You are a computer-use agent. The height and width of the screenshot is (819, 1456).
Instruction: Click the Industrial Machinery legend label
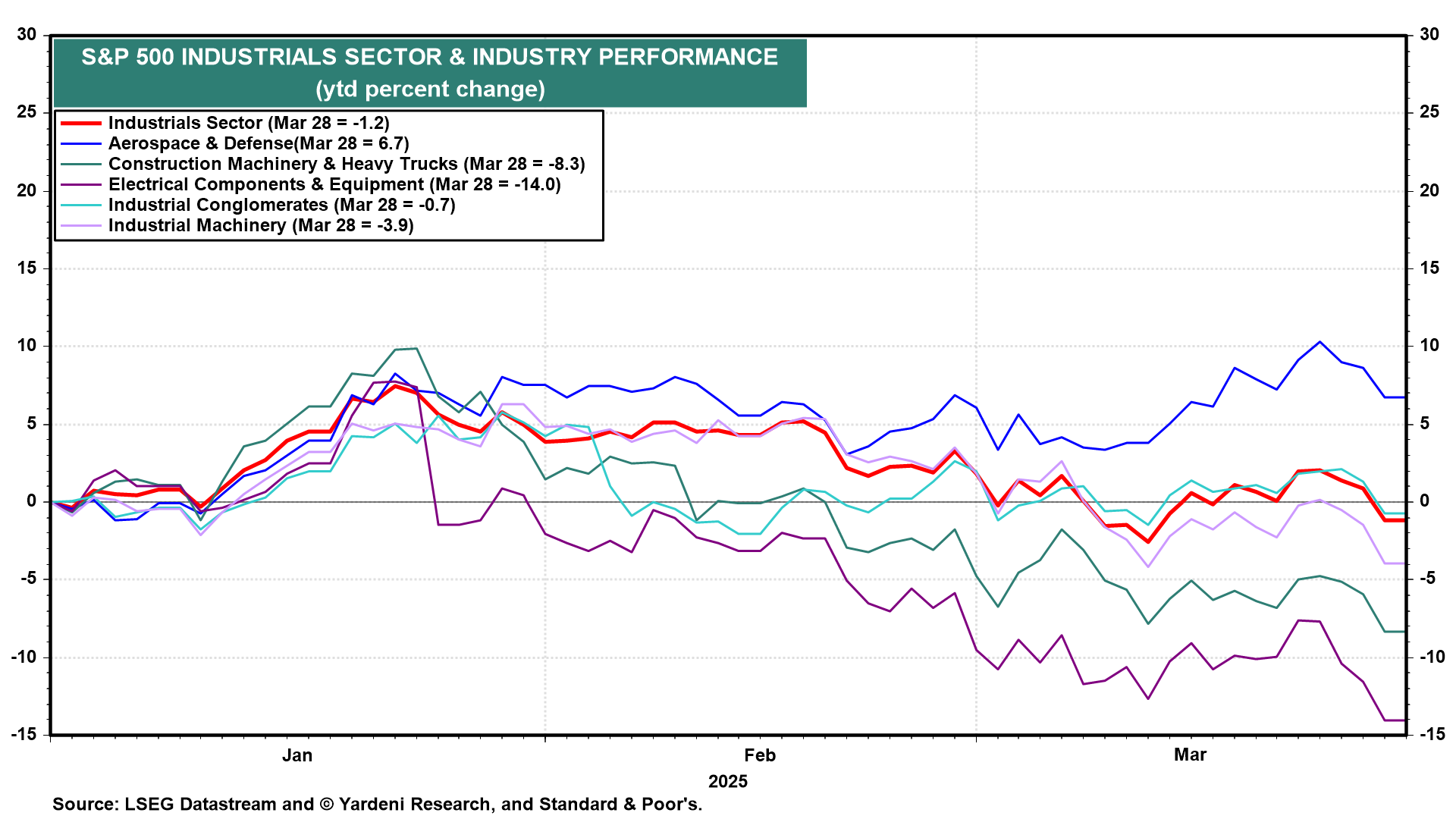(261, 225)
